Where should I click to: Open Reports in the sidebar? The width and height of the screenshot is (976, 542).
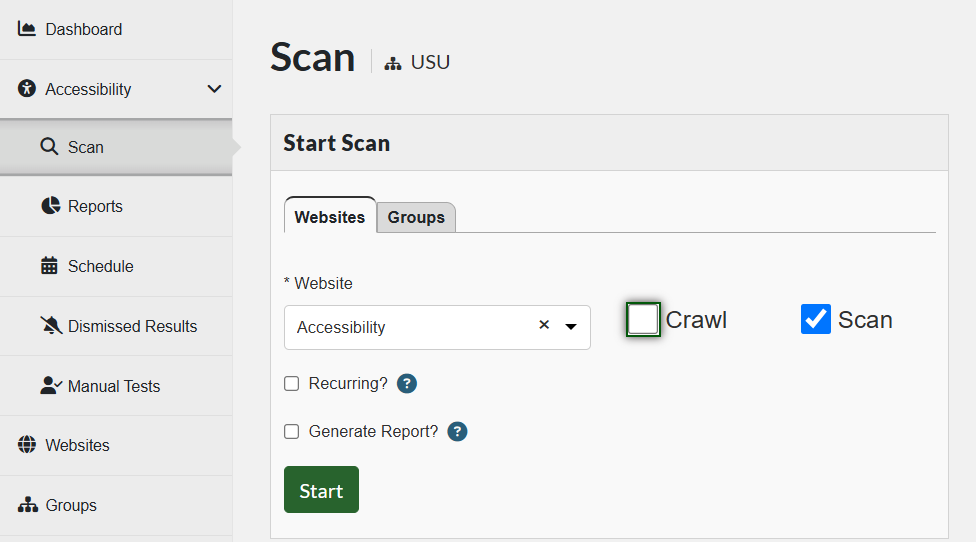116,206
